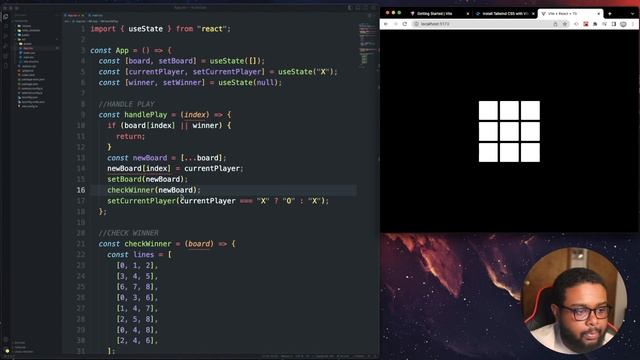
Task: Expand the Timeline section in sidebar
Action: [x=20, y=347]
